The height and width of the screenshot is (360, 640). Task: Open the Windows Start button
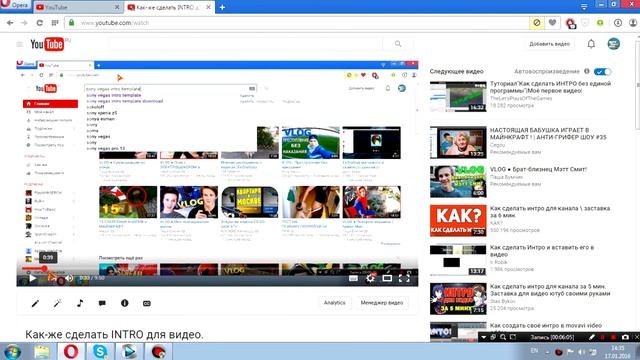12,352
